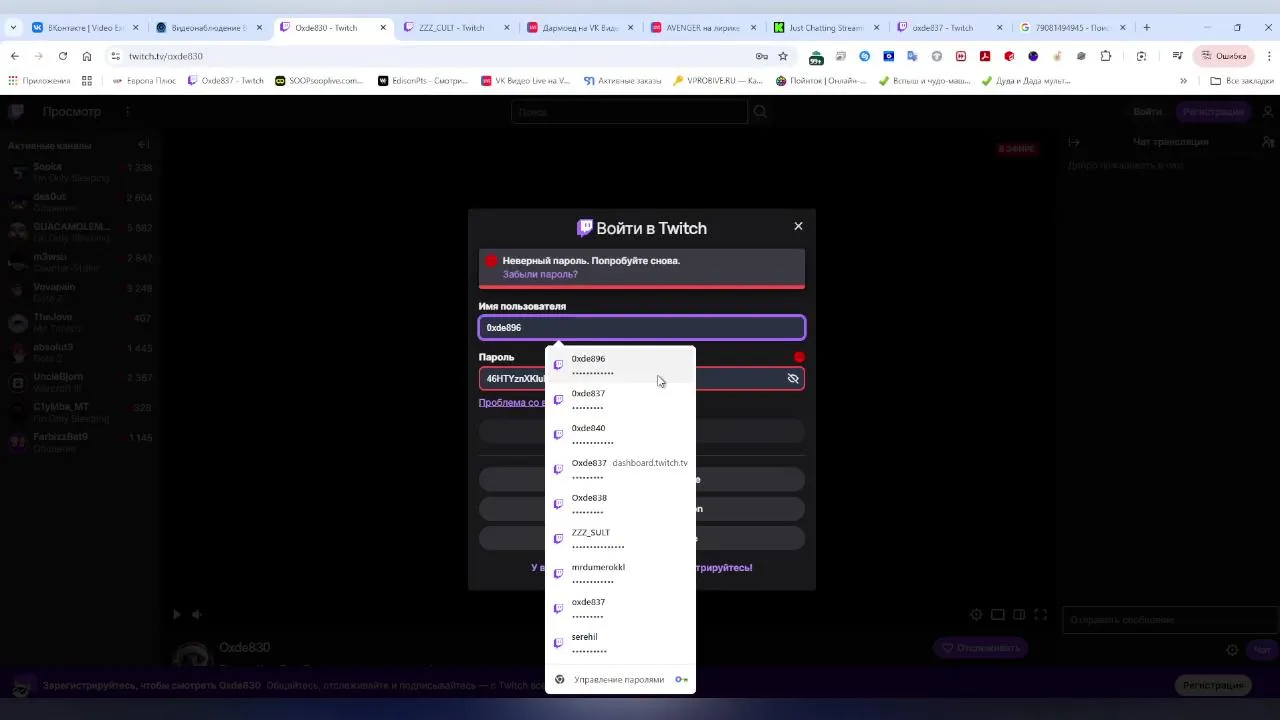The width and height of the screenshot is (1280, 720).
Task: Mute the stream volume icon
Action: (x=197, y=614)
